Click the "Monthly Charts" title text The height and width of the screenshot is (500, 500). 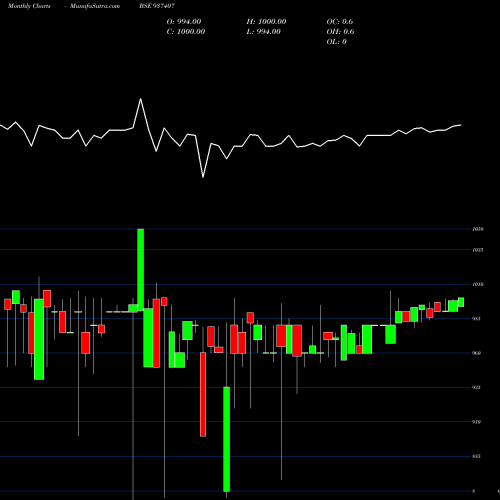(29, 6)
